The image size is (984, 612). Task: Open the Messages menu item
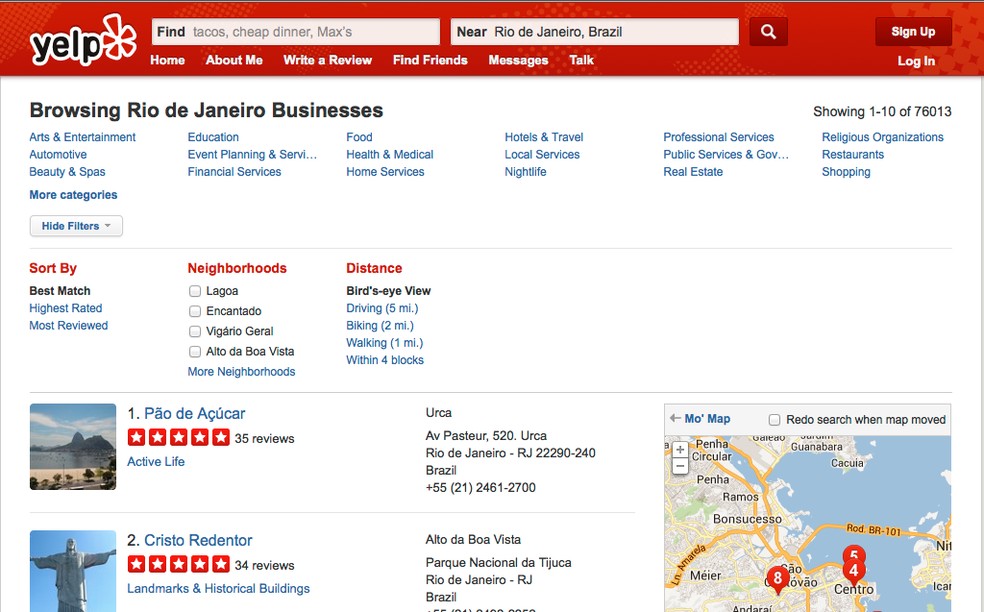coord(518,60)
